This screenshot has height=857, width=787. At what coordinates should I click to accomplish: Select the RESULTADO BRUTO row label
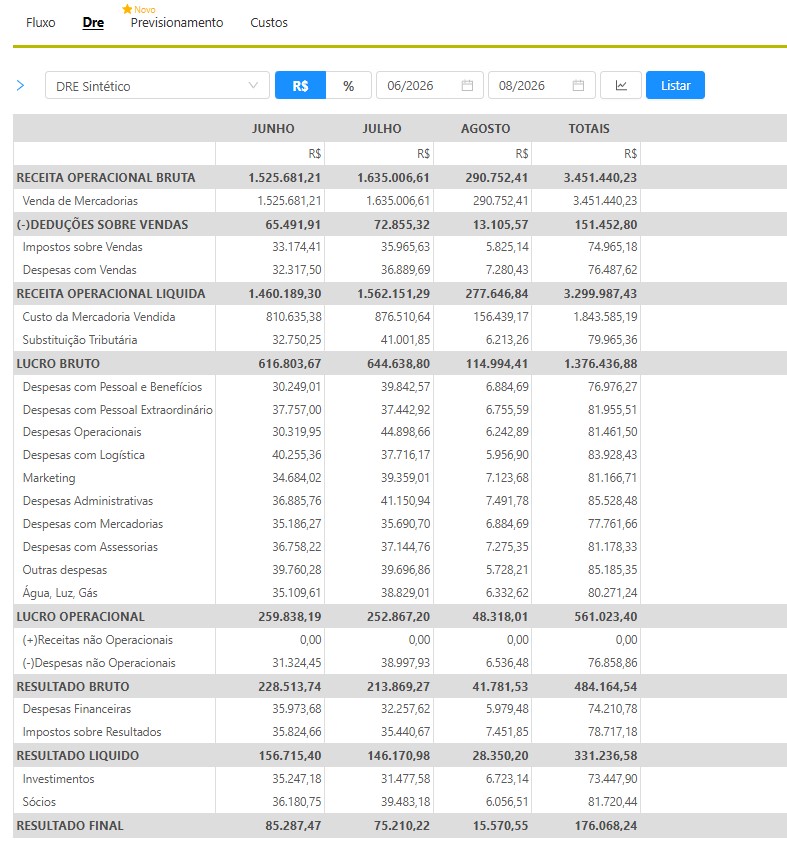pyautogui.click(x=73, y=686)
